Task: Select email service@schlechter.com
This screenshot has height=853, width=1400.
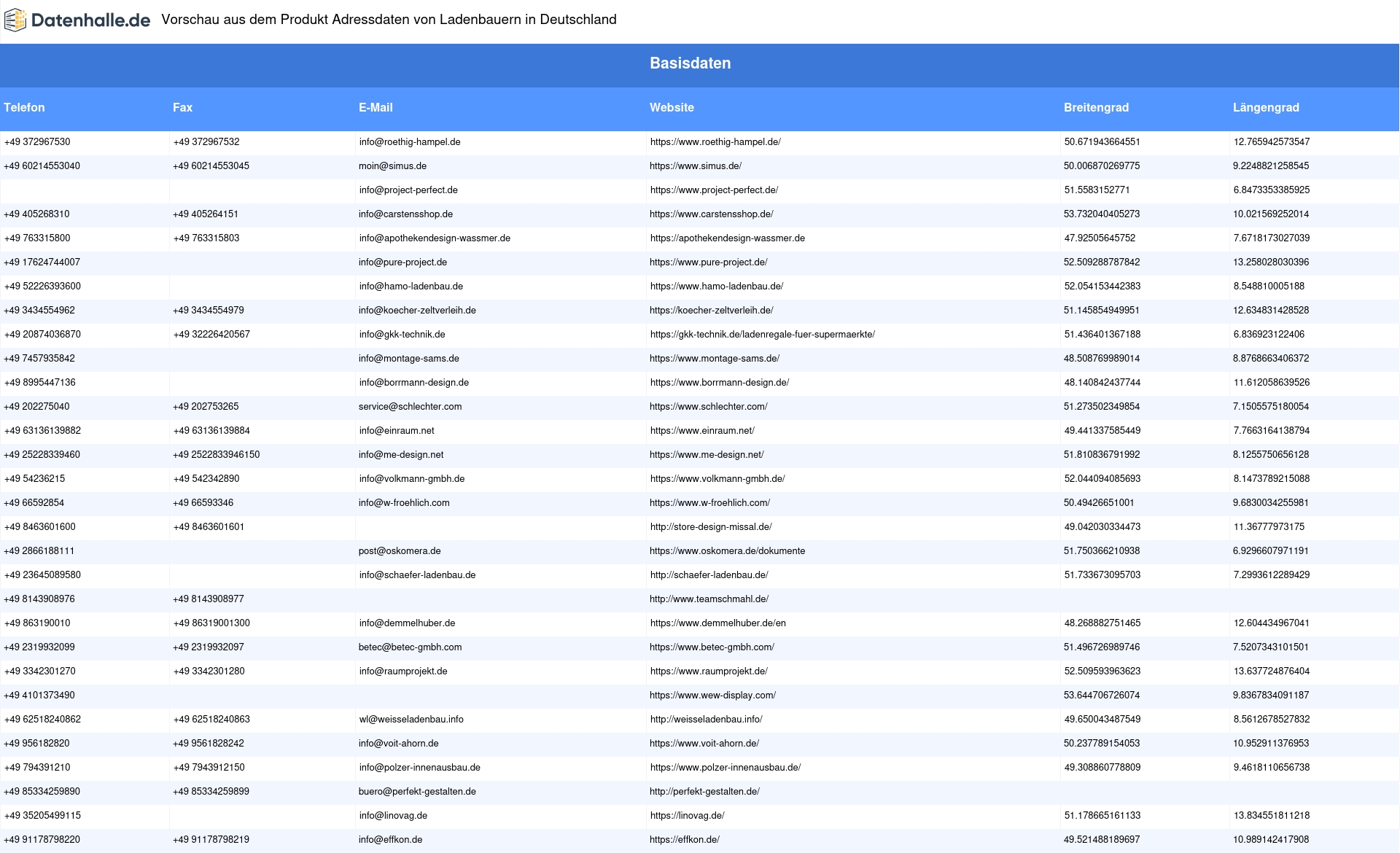Action: point(410,407)
